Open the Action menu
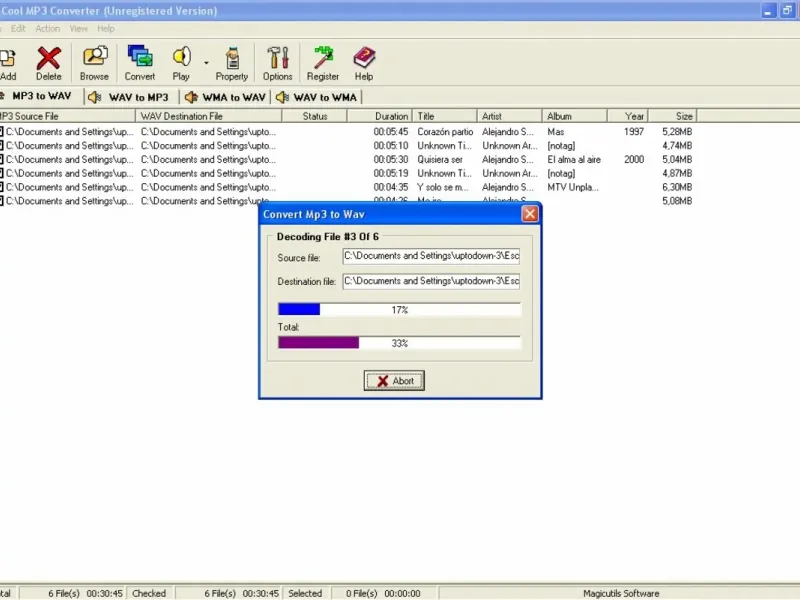The width and height of the screenshot is (800, 600). 47,29
